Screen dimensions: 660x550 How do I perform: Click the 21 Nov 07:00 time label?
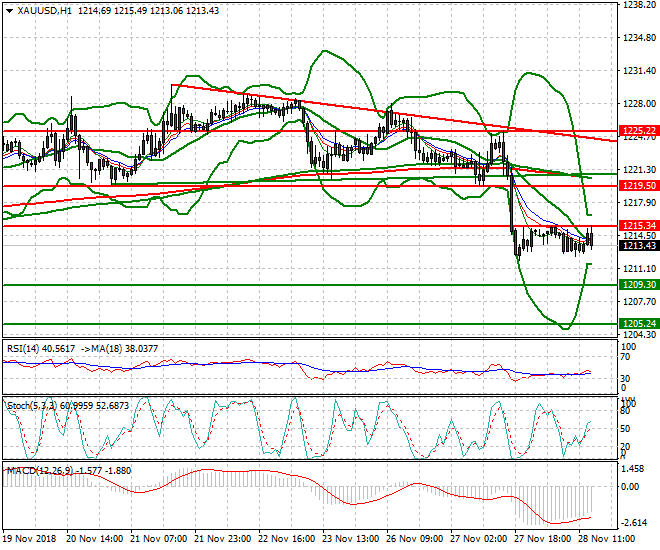[159, 539]
